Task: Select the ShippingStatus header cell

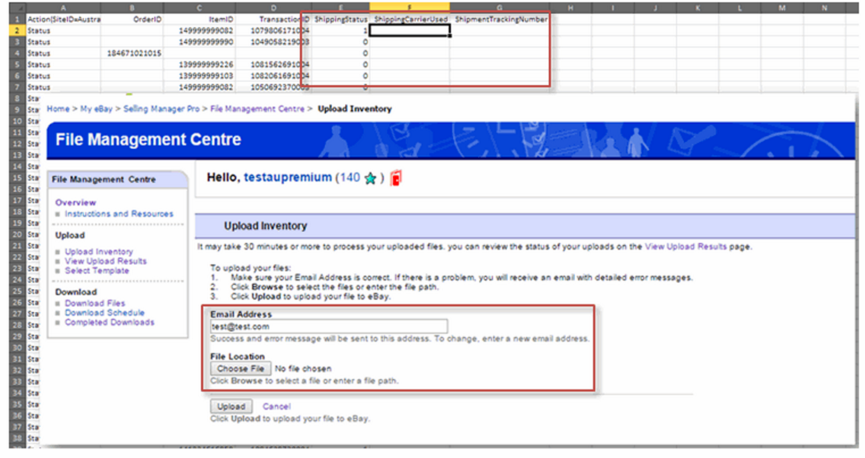Action: point(341,19)
